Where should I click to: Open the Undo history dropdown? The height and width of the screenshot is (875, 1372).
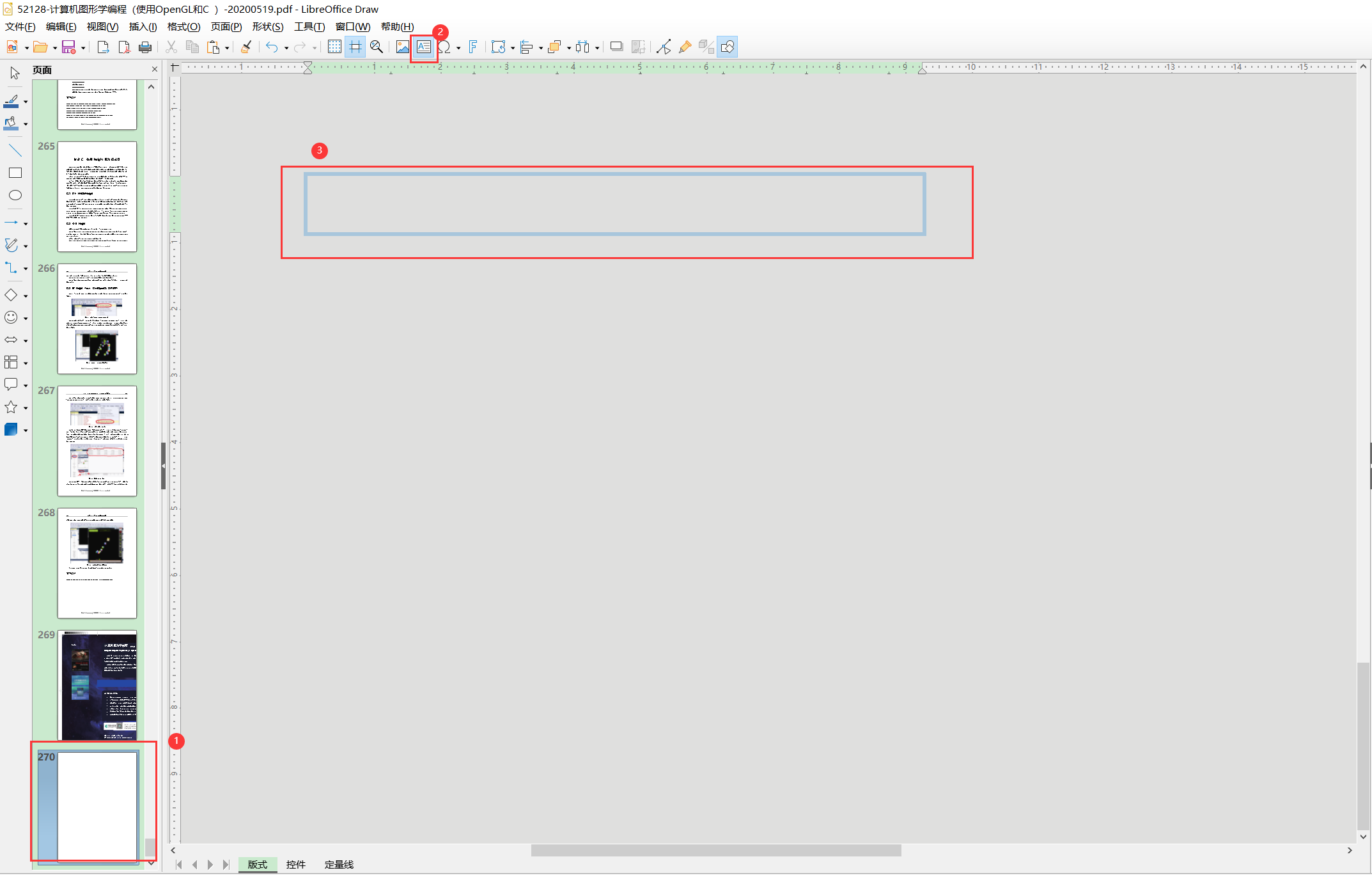[286, 47]
